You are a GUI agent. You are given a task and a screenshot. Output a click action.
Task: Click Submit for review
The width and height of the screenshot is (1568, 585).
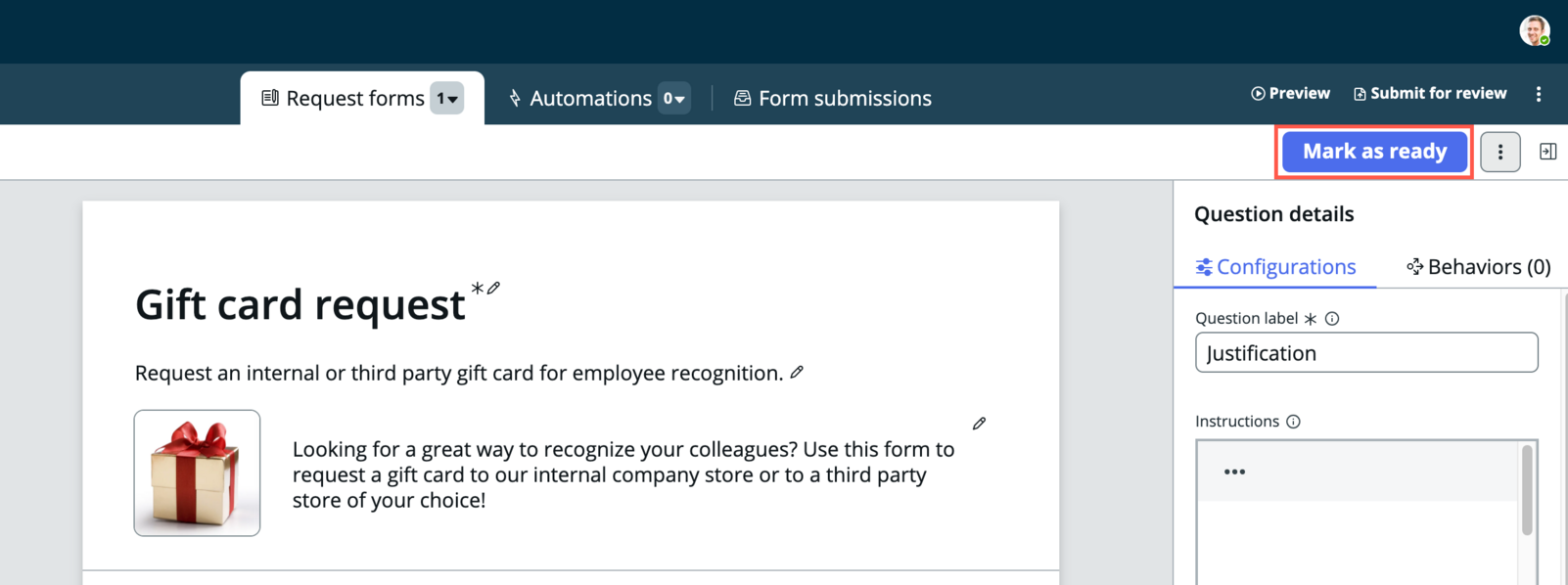(1430, 94)
